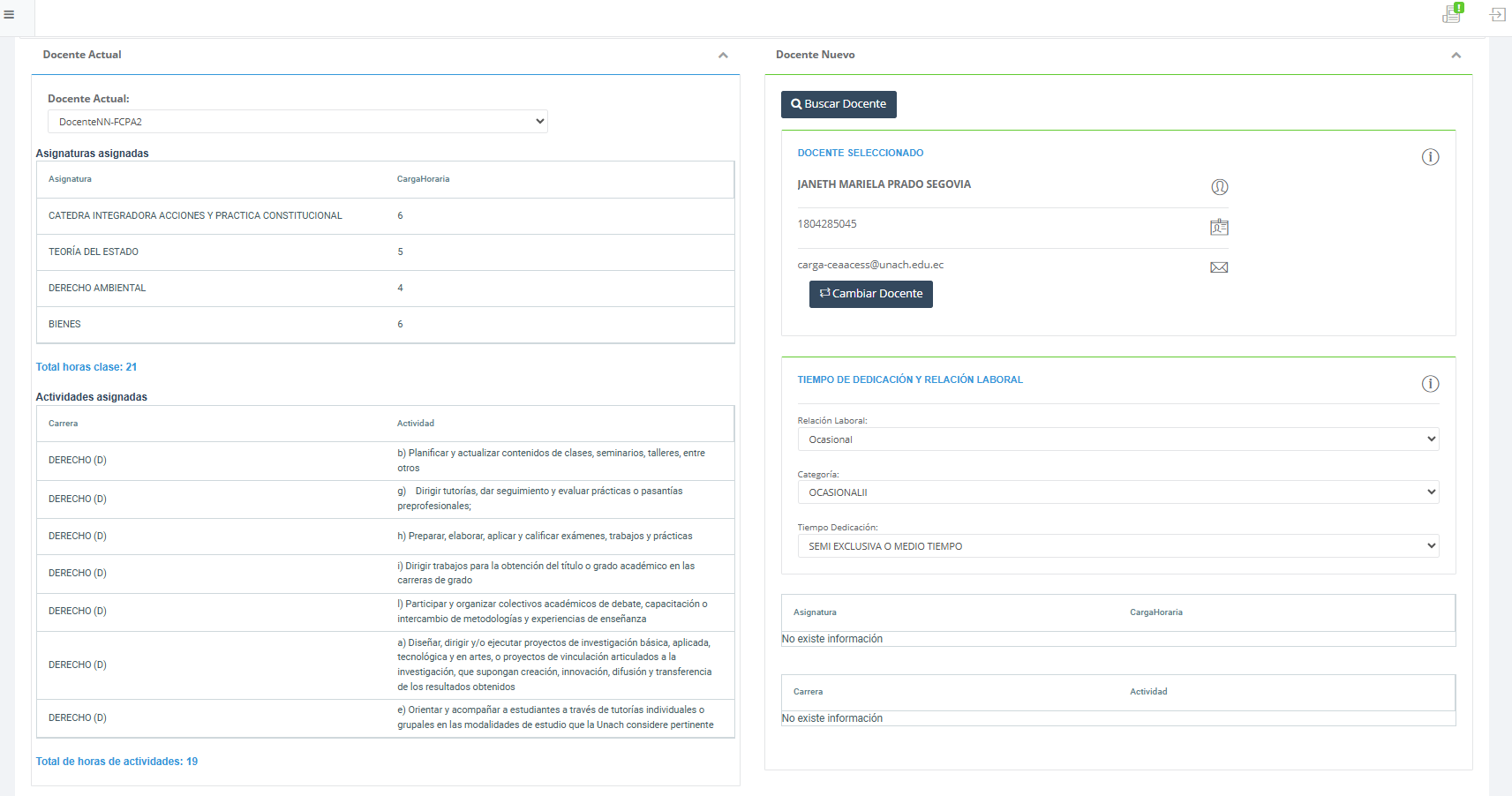This screenshot has height=796, width=1512.
Task: Collapse the Docente Nuevo panel
Action: click(x=1456, y=55)
